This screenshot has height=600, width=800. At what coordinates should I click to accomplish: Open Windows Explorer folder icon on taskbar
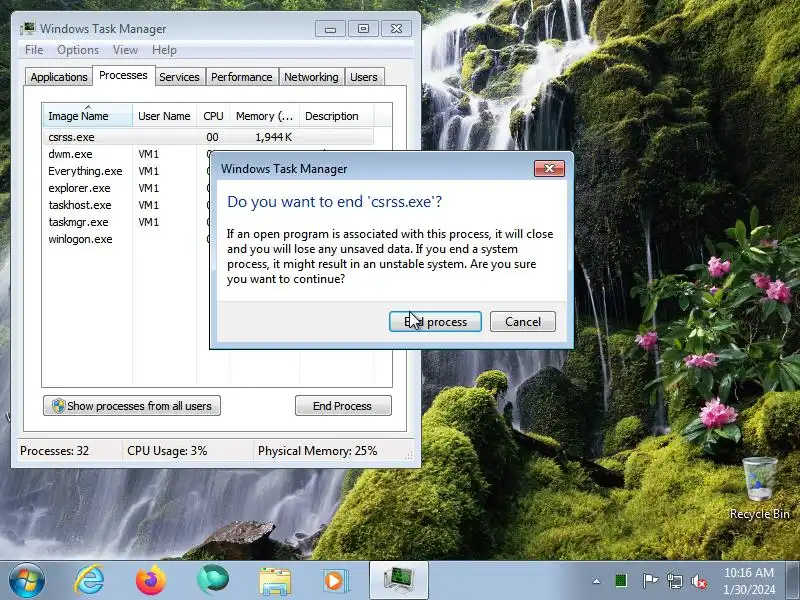[x=275, y=581]
